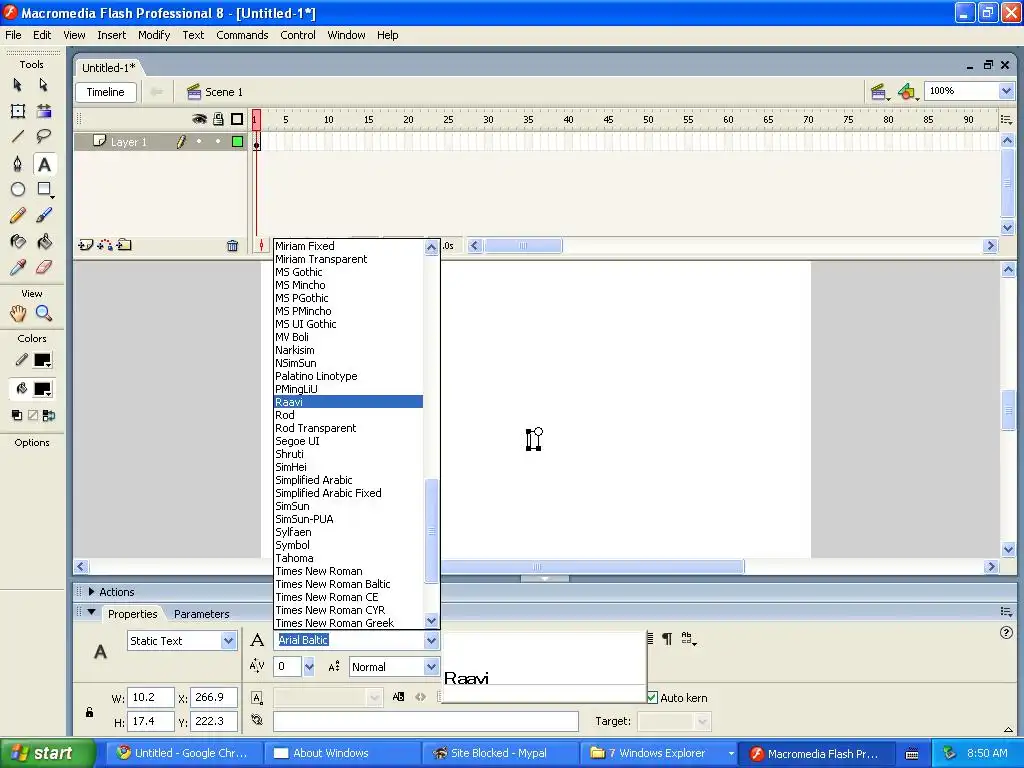Viewport: 1024px width, 768px height.
Task: Open the letter spacing dropdown
Action: [x=309, y=667]
